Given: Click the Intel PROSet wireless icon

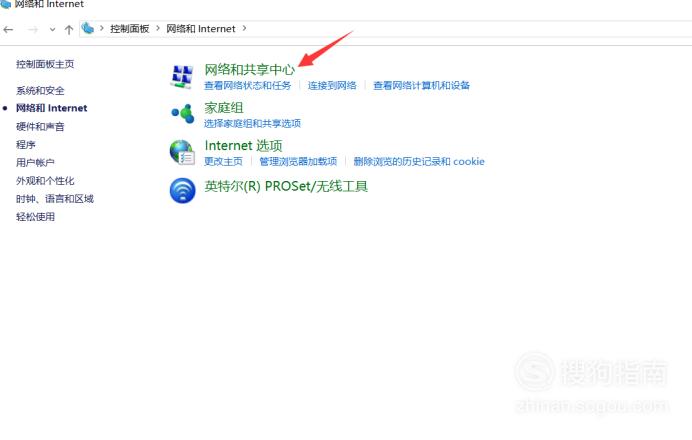Looking at the screenshot, I should [x=182, y=191].
